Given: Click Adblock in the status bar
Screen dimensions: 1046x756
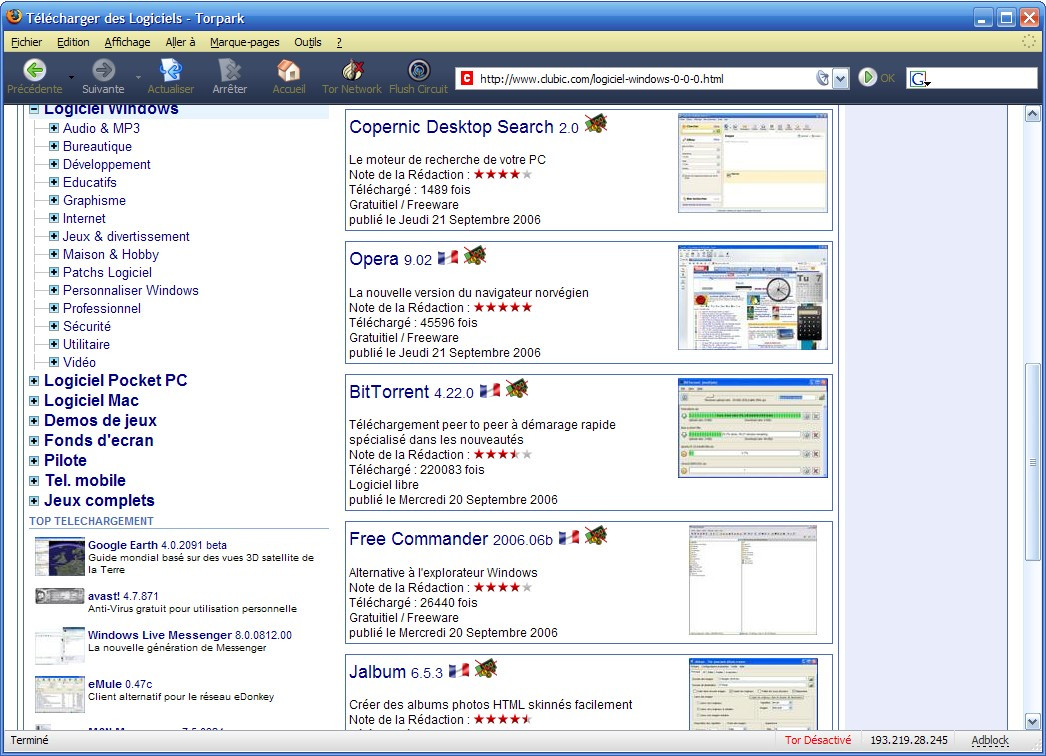Looking at the screenshot, I should point(990,740).
